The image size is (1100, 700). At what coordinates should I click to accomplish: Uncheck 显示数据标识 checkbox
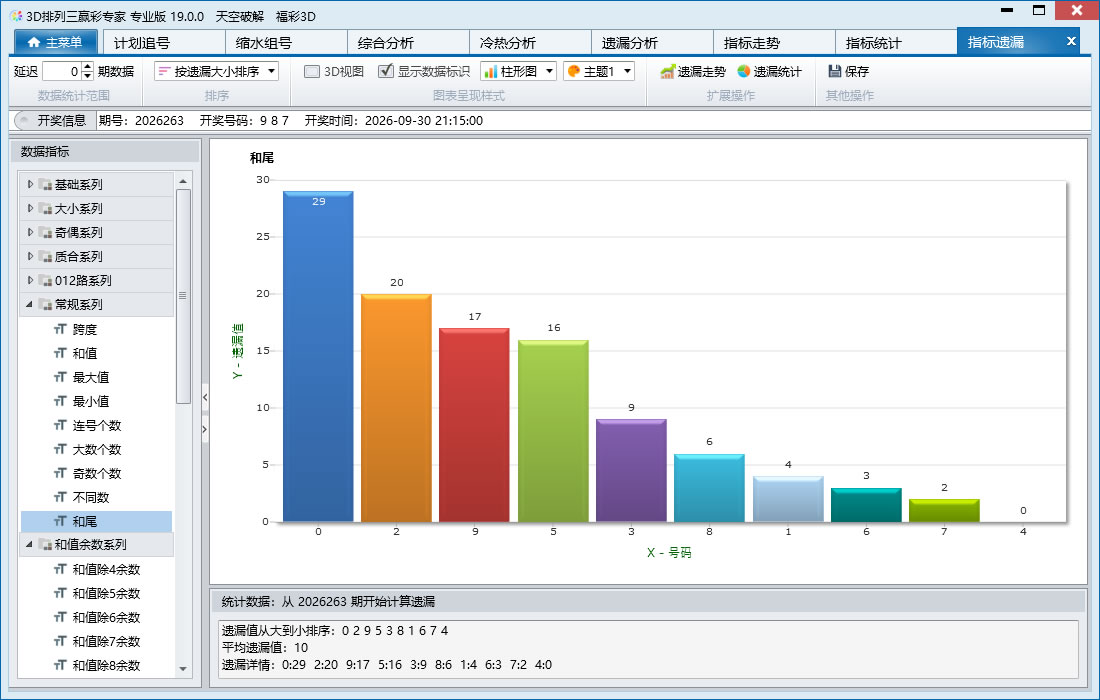[385, 71]
